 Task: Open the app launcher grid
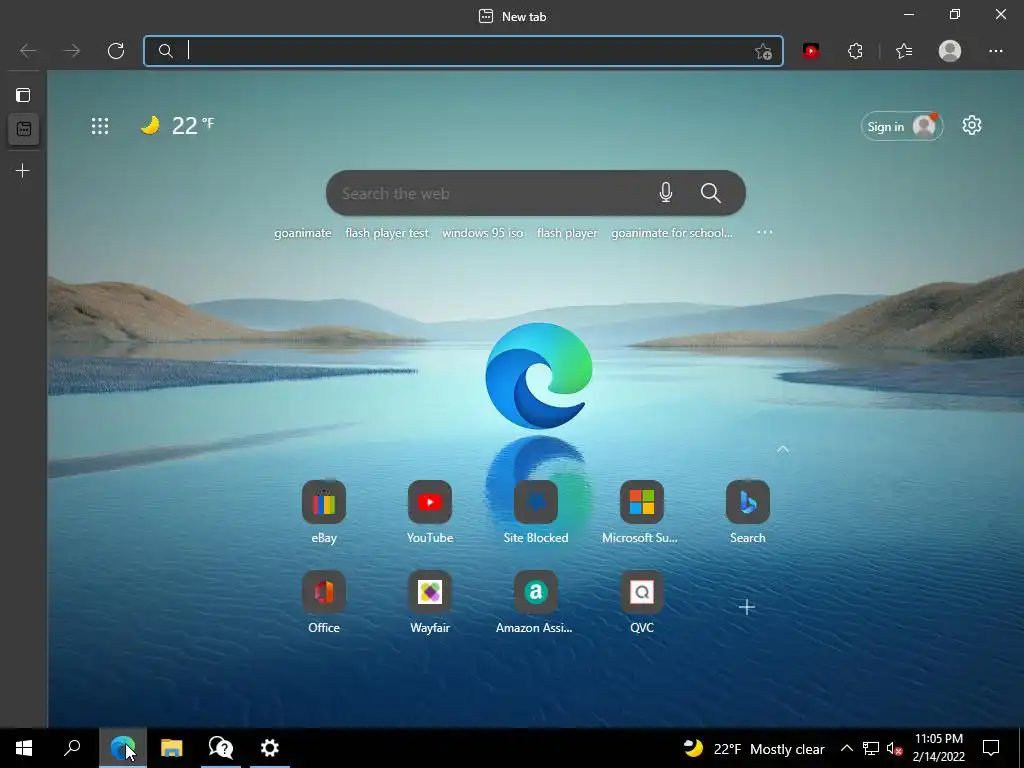100,126
